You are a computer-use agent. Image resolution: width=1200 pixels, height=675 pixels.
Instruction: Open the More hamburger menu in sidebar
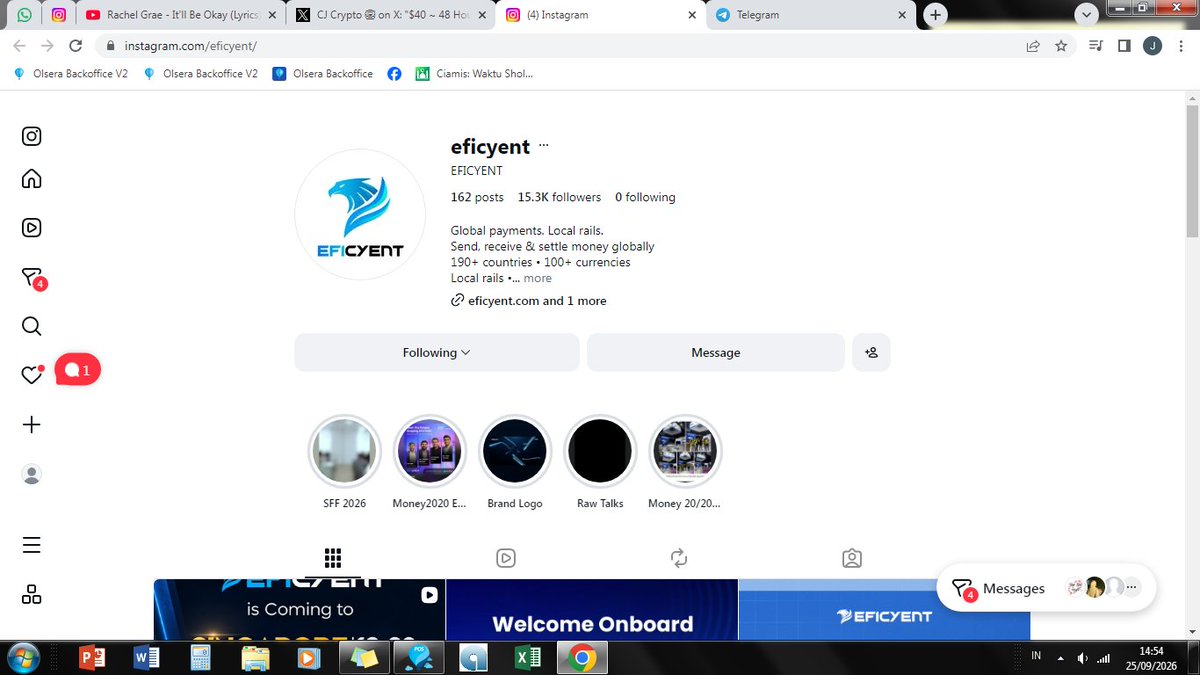tap(31, 545)
